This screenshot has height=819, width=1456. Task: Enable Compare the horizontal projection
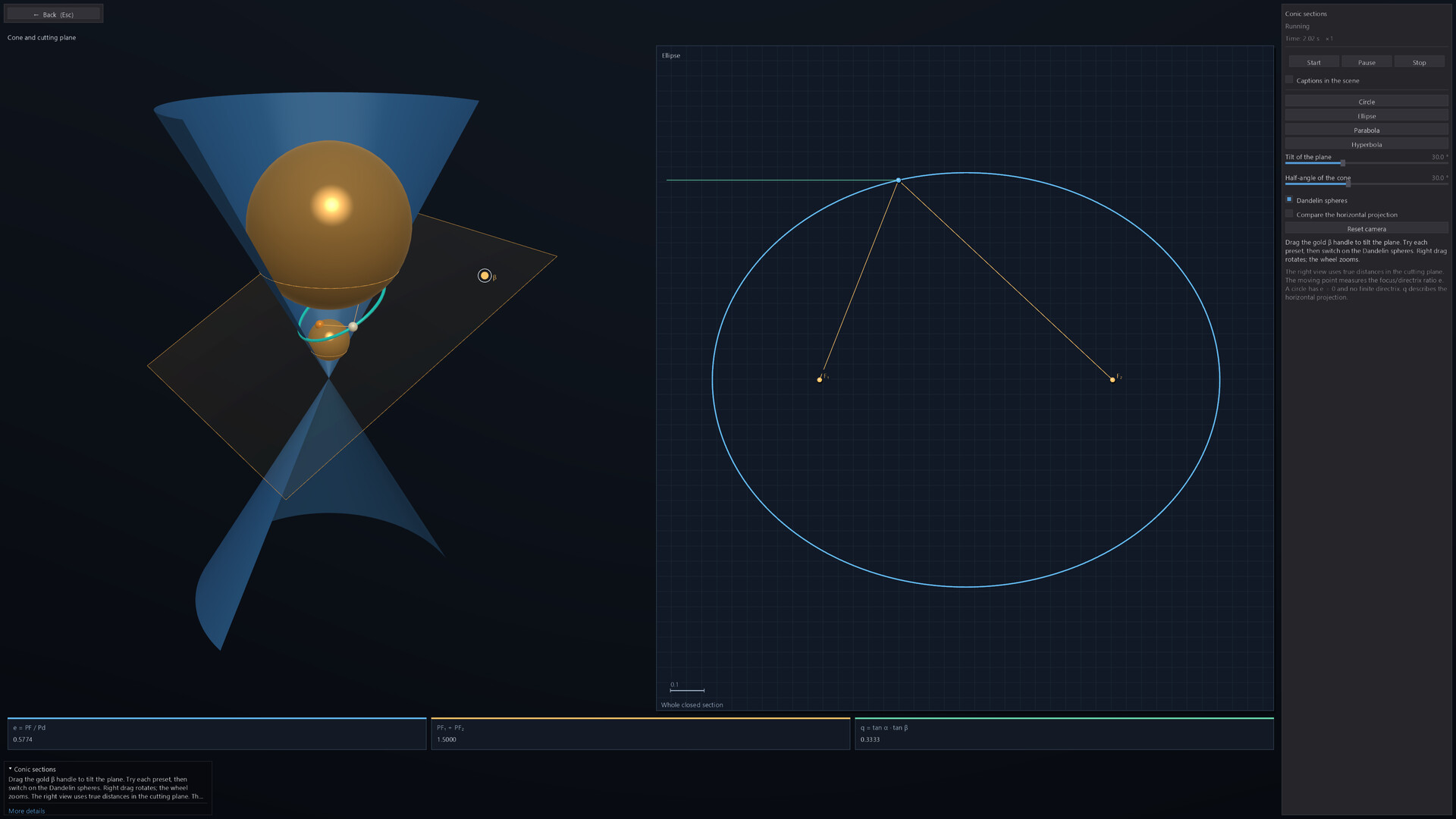click(x=1289, y=214)
